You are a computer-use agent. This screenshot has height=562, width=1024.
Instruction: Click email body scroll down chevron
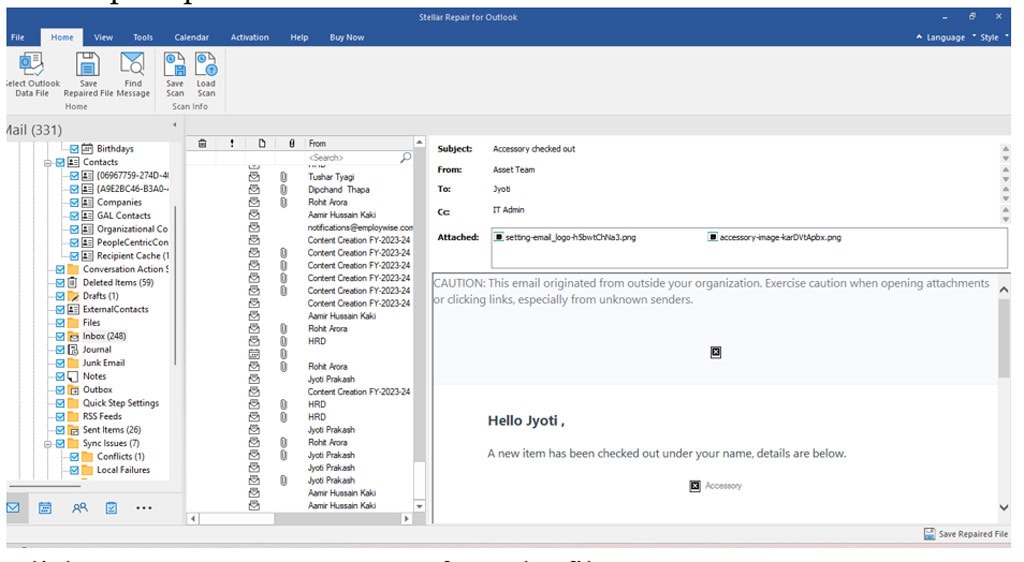click(1004, 507)
